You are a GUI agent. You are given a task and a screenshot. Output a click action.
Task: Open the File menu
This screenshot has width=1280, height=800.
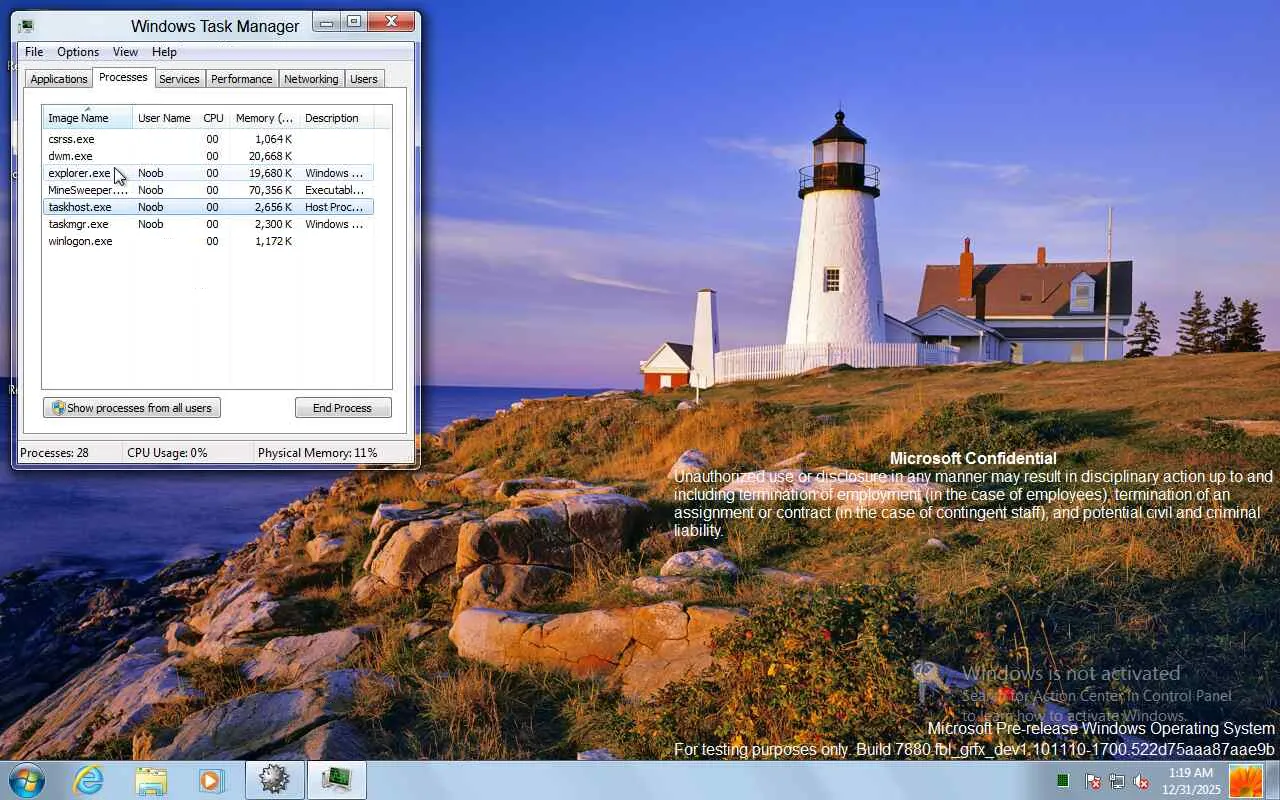pyautogui.click(x=34, y=52)
